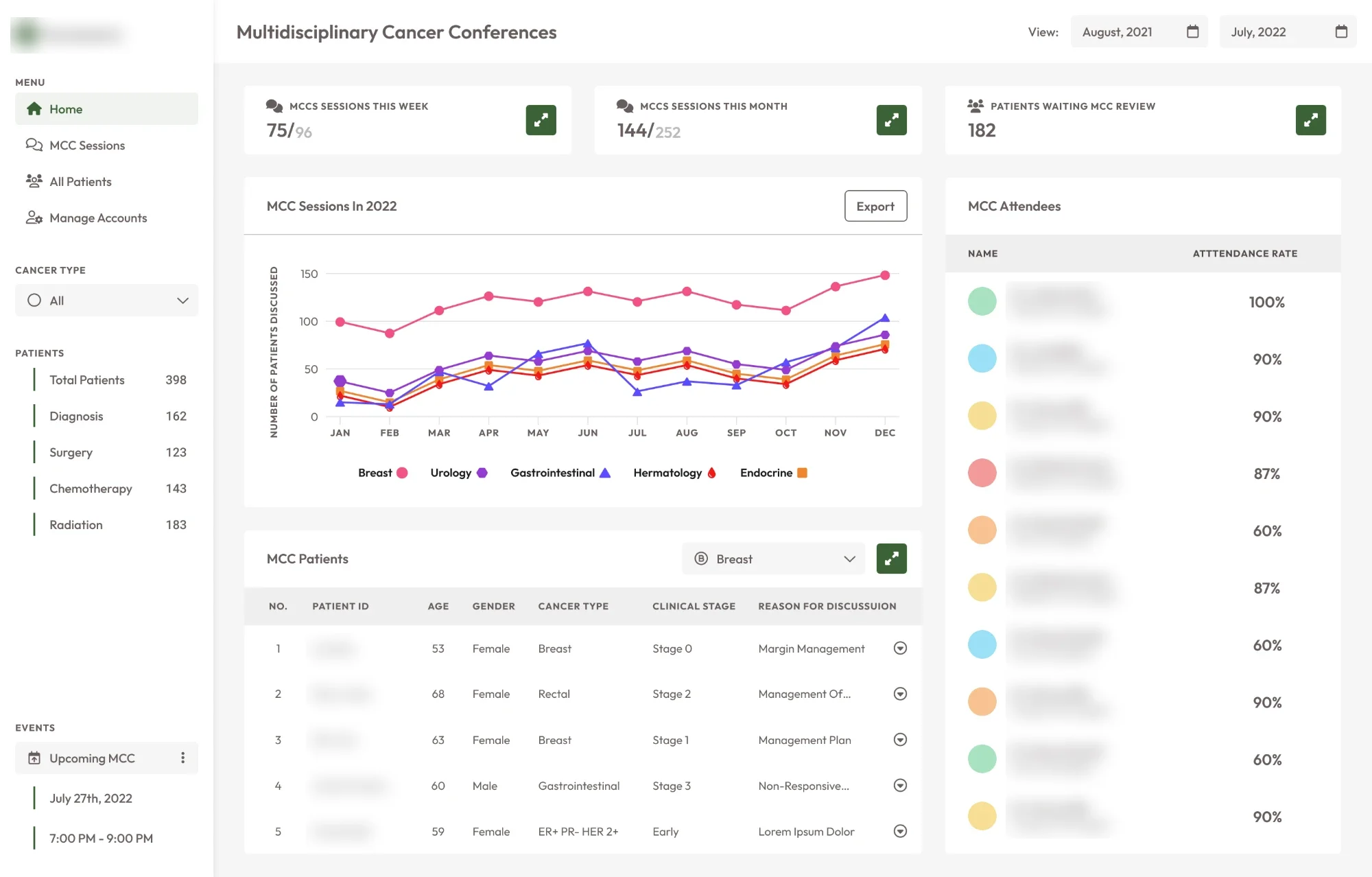The image size is (1372, 877).
Task: Click the MCC Sessions chat bubbles icon
Action: click(x=34, y=145)
